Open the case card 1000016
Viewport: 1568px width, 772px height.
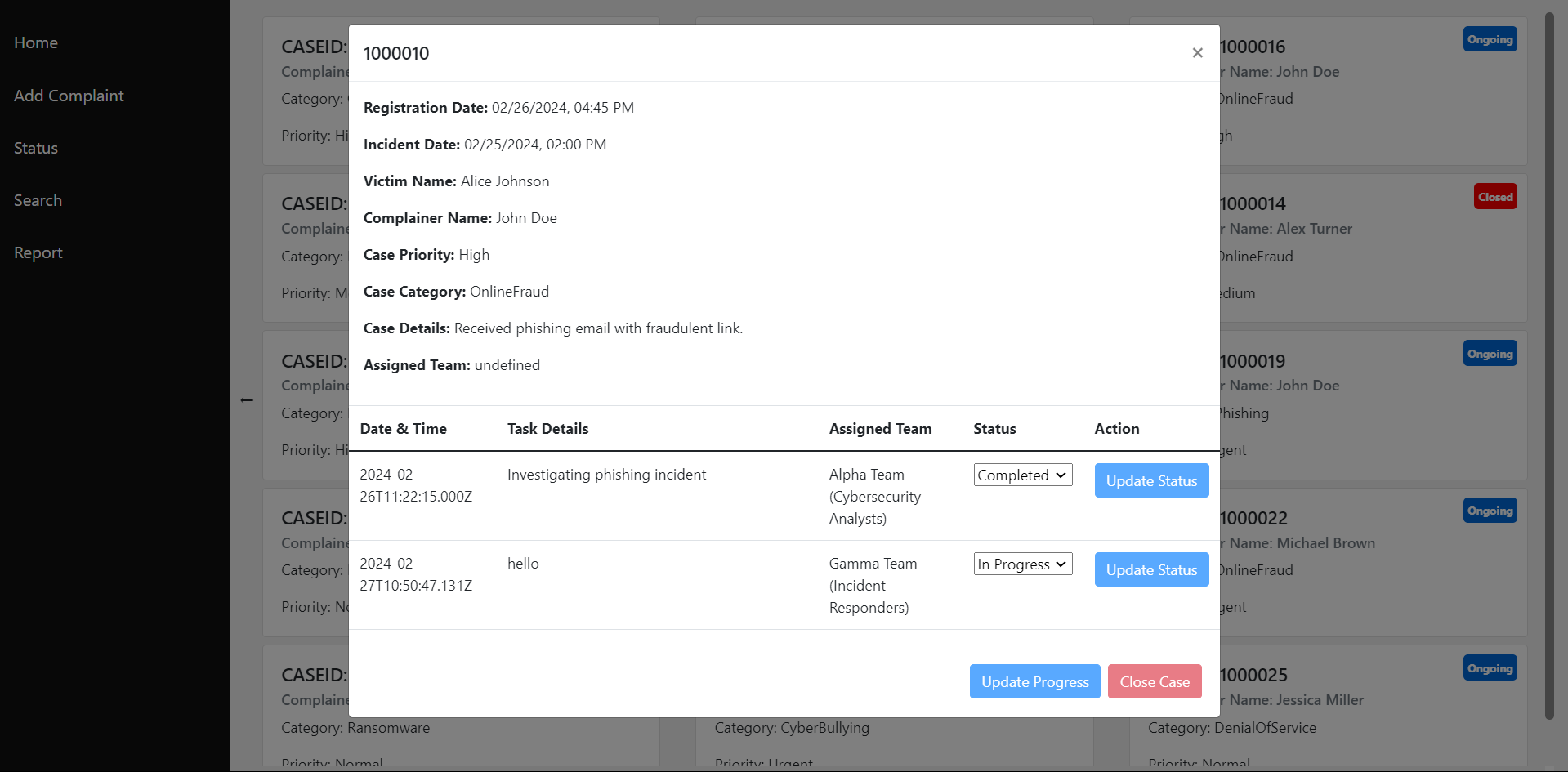1373,91
